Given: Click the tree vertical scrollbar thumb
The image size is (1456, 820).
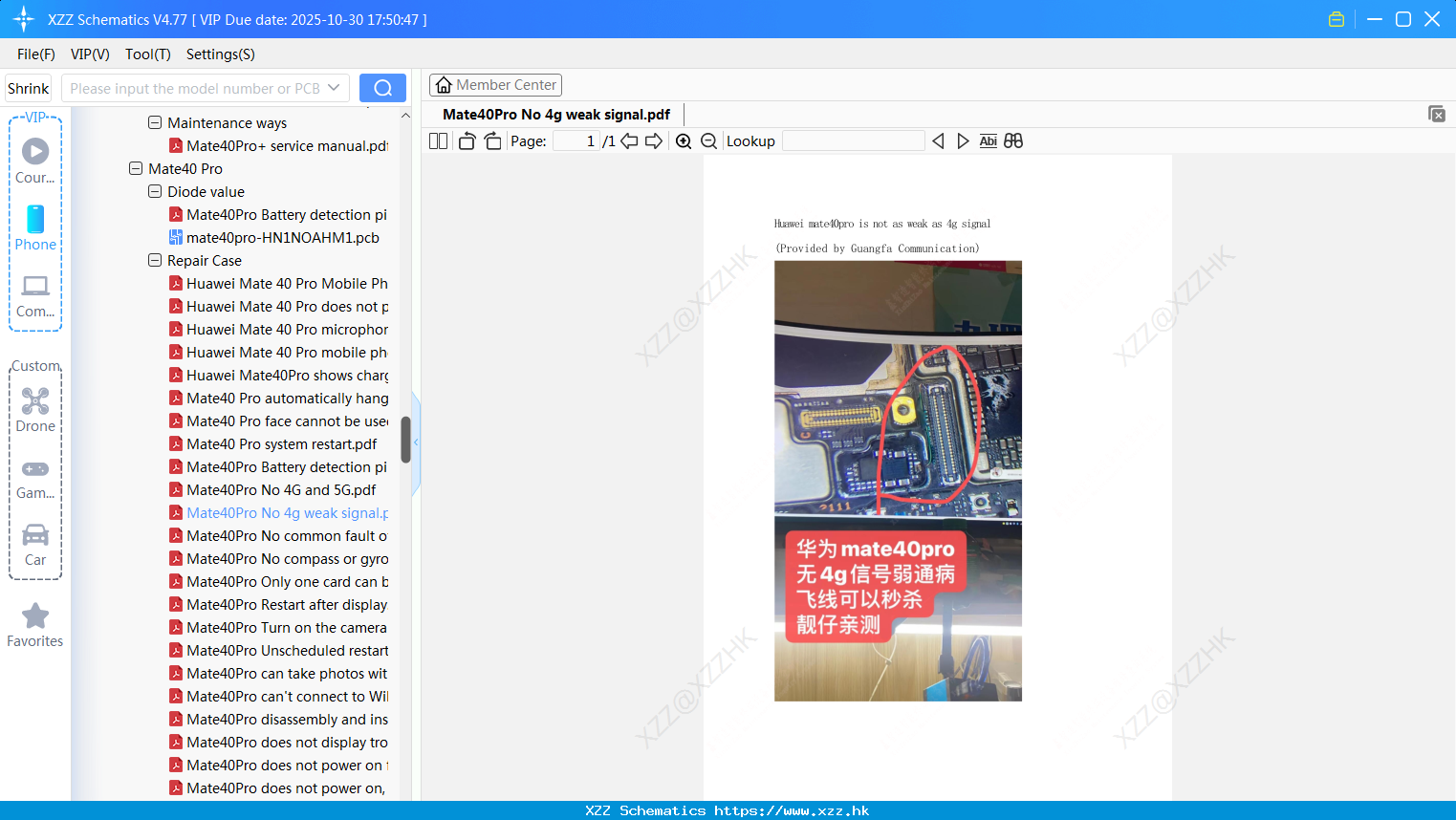Looking at the screenshot, I should coord(405,440).
